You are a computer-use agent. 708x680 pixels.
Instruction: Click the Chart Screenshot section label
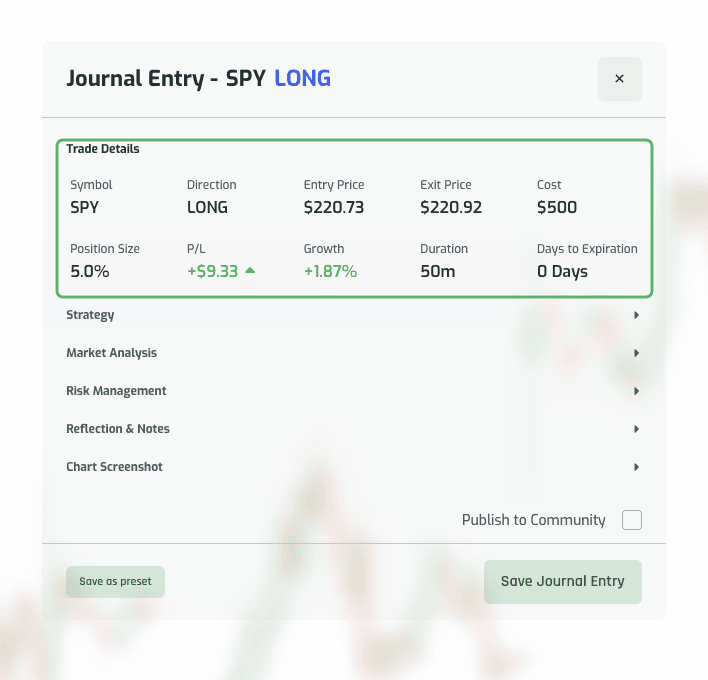[114, 466]
